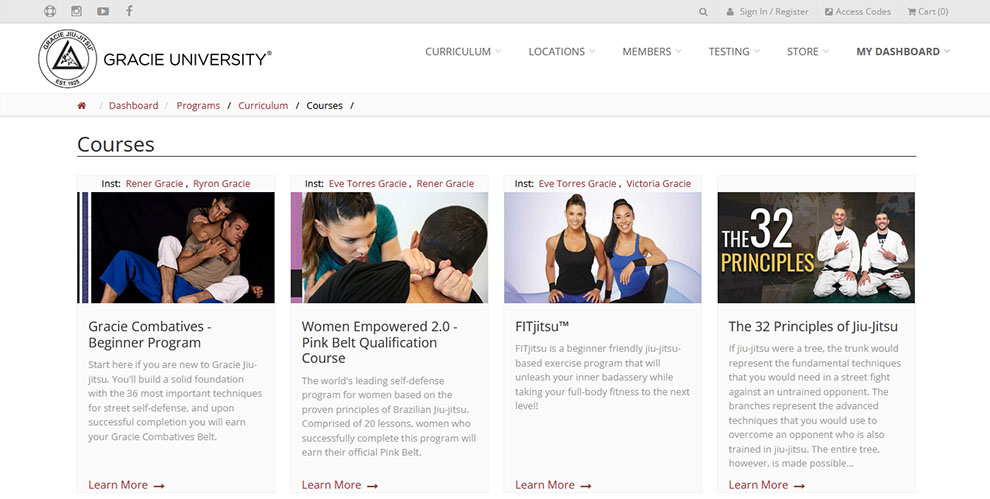Open the Store menu
990x499 pixels.
(808, 52)
